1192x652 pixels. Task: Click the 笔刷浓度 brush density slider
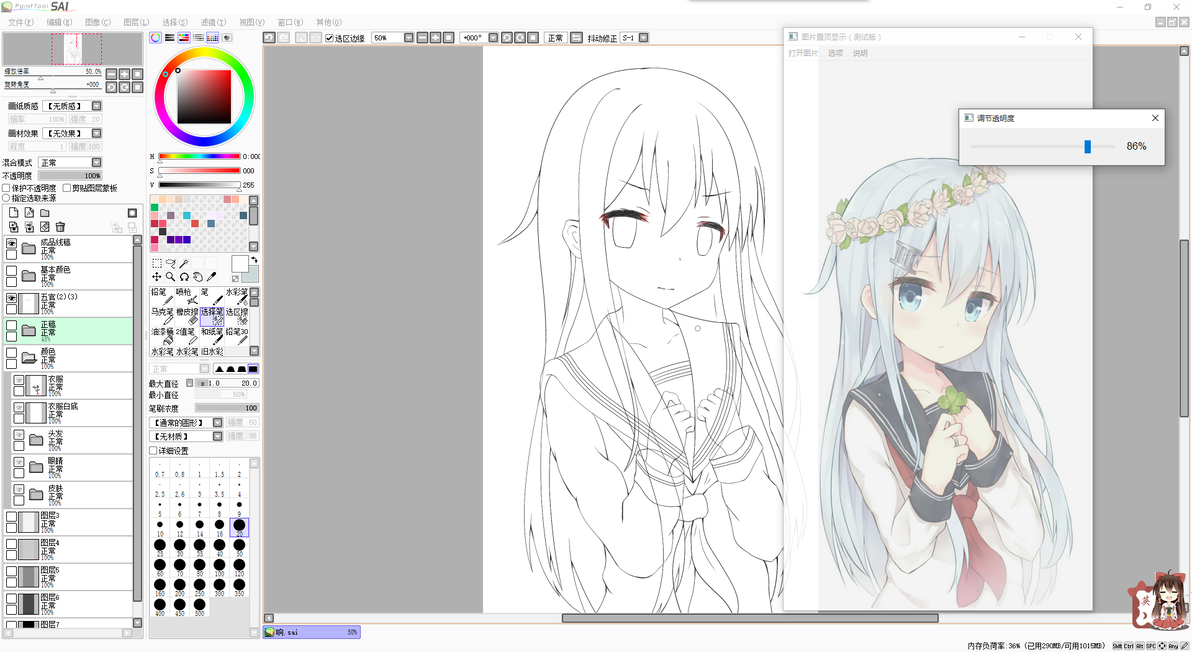tap(227, 408)
